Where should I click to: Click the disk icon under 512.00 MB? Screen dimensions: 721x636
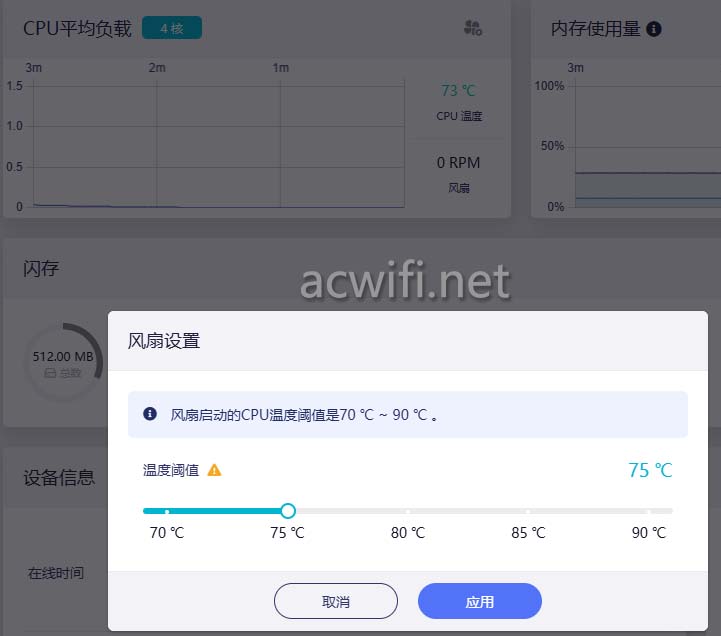tap(50, 373)
